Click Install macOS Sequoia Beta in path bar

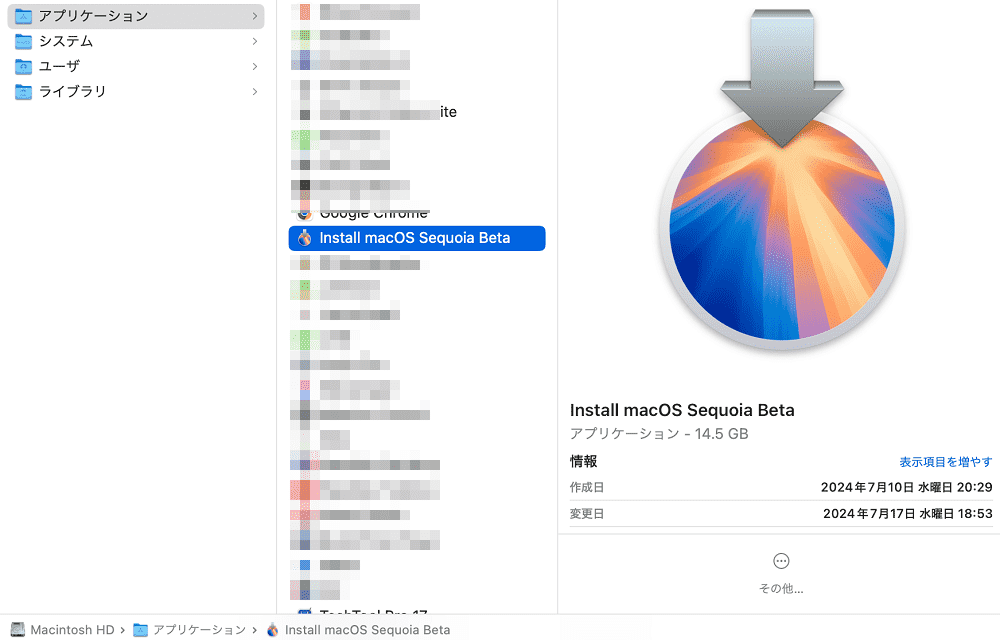[367, 630]
